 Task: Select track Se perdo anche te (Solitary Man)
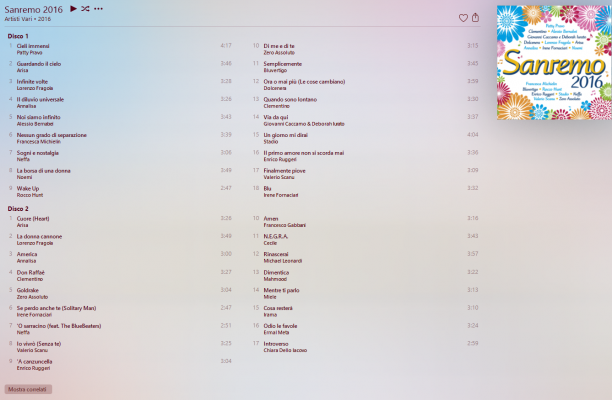point(56,308)
